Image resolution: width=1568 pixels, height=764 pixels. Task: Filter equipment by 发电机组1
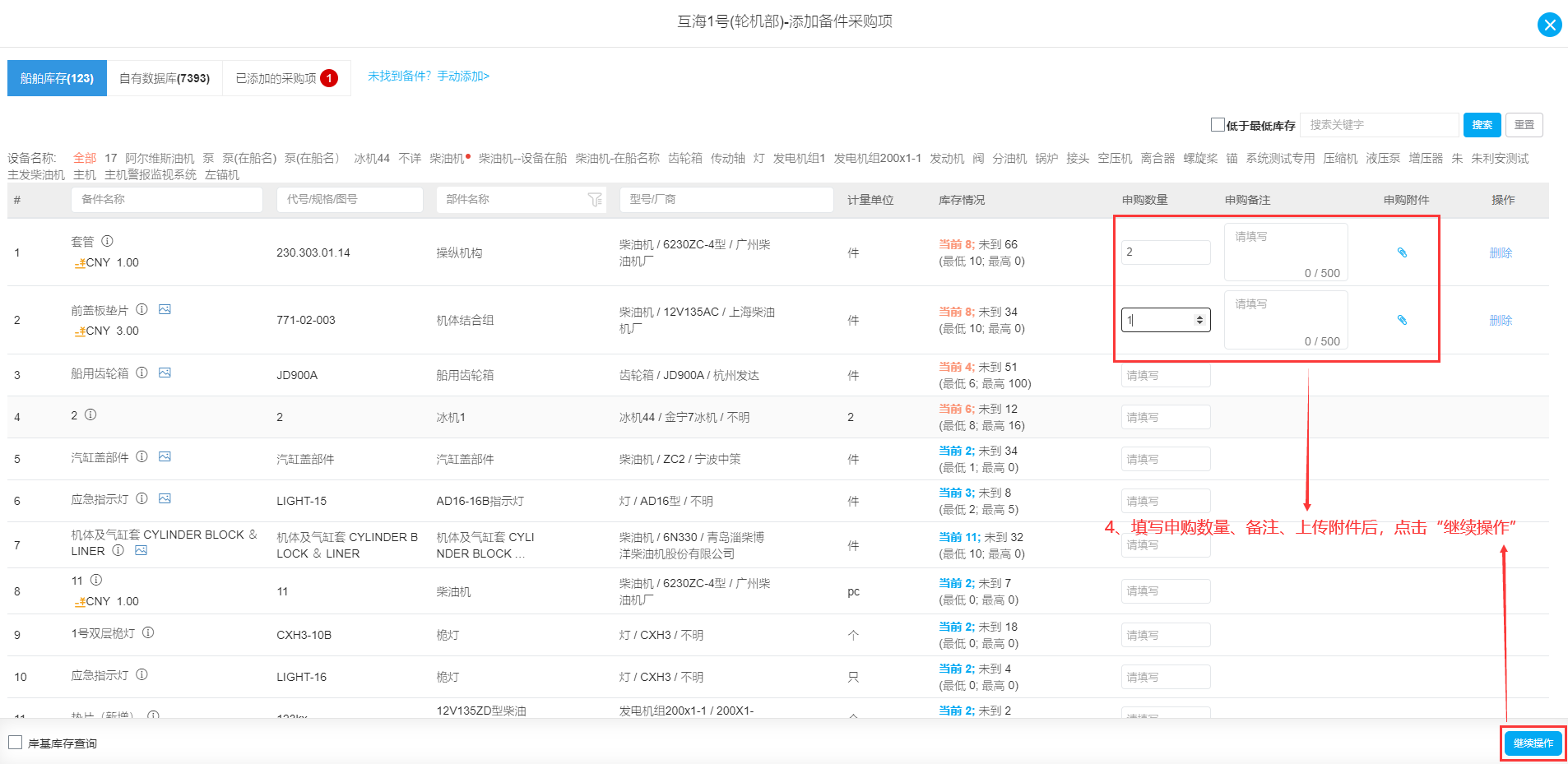[x=799, y=158]
